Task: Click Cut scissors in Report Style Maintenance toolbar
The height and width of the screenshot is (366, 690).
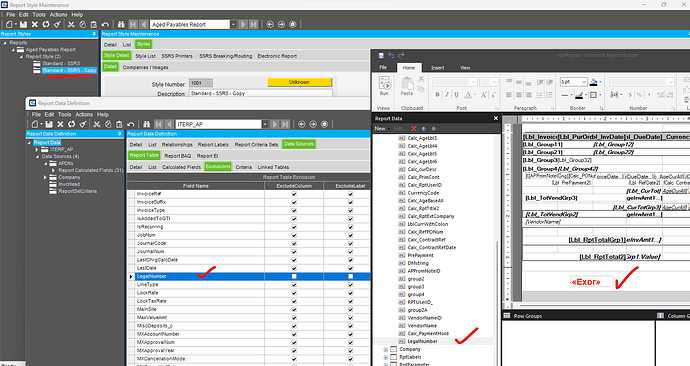Action: [x=71, y=24]
